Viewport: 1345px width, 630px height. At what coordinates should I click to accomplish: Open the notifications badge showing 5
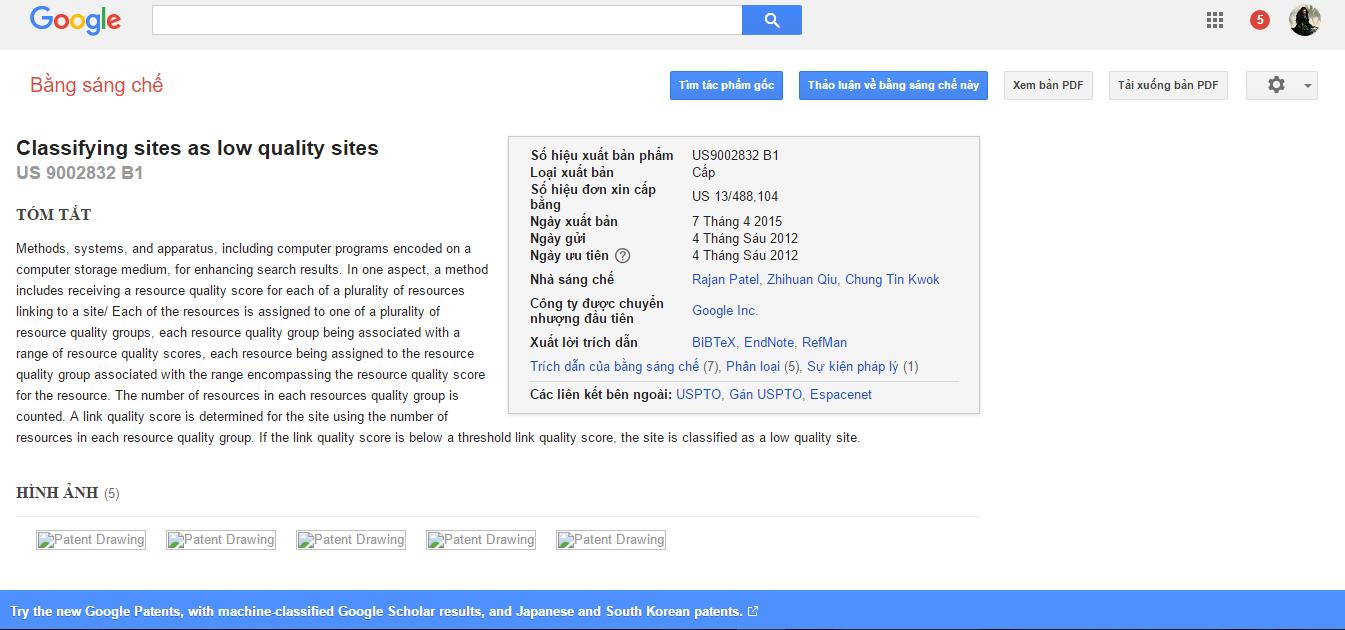(1260, 20)
